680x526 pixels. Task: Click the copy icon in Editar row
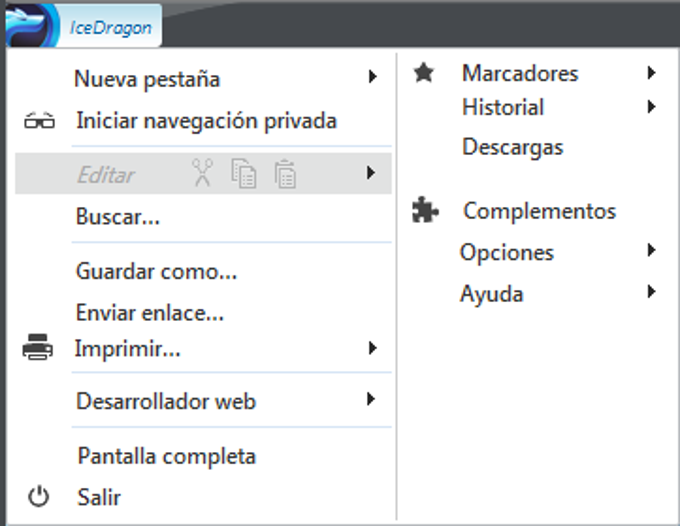pos(244,174)
